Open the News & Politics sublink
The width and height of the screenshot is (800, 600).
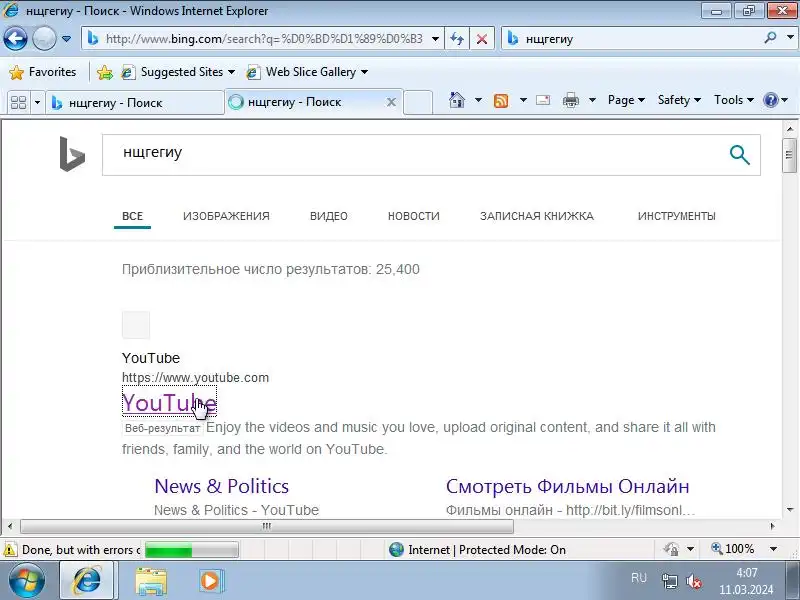(x=221, y=486)
